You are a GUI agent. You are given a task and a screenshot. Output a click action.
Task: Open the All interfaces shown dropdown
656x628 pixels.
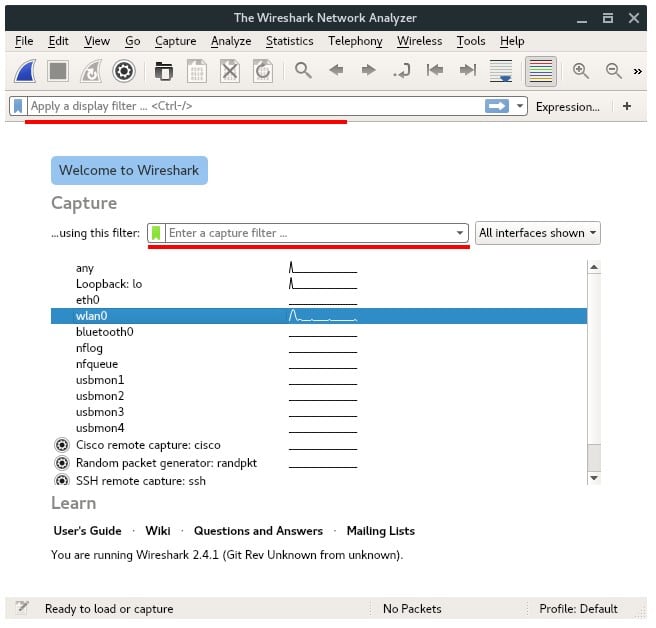(x=538, y=233)
